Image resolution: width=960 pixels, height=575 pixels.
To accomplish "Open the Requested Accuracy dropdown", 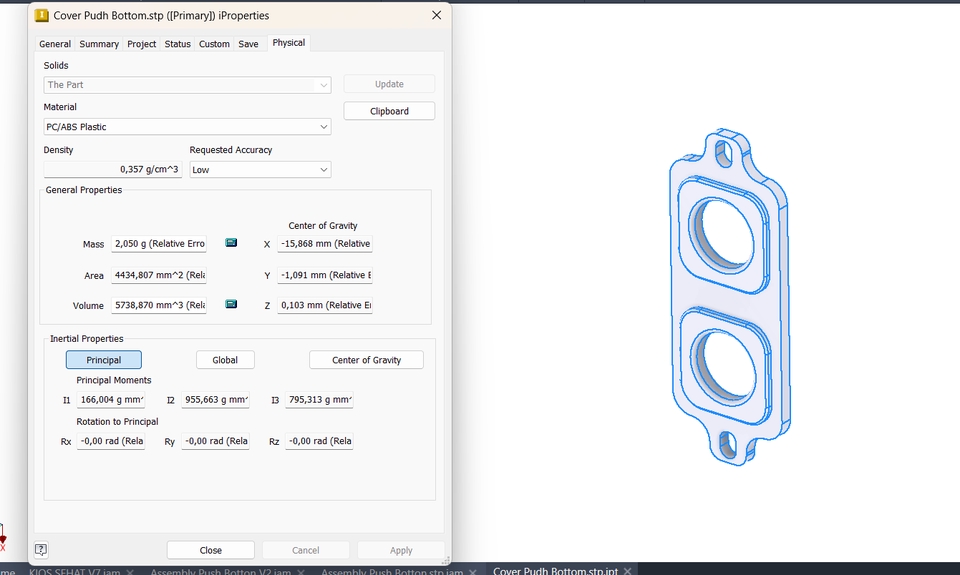I will tap(260, 170).
